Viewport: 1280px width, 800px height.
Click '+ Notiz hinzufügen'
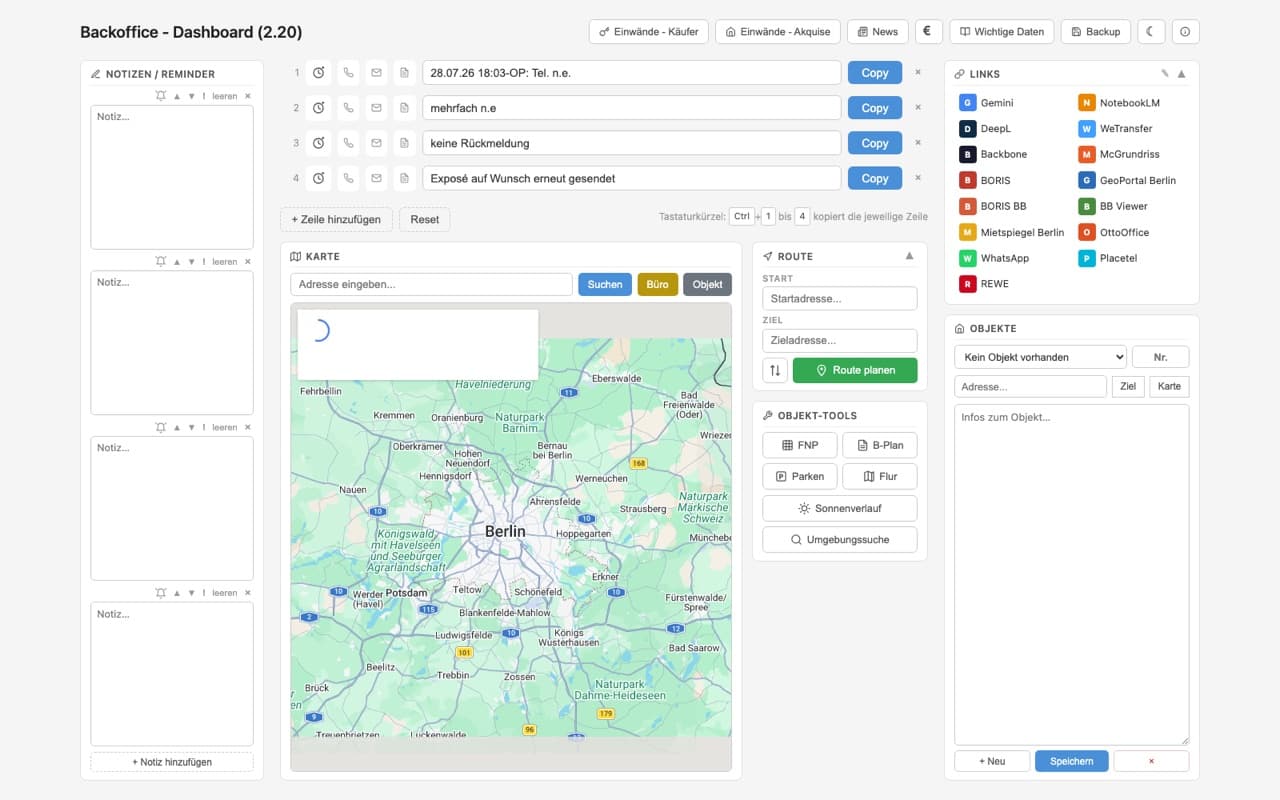click(x=172, y=762)
